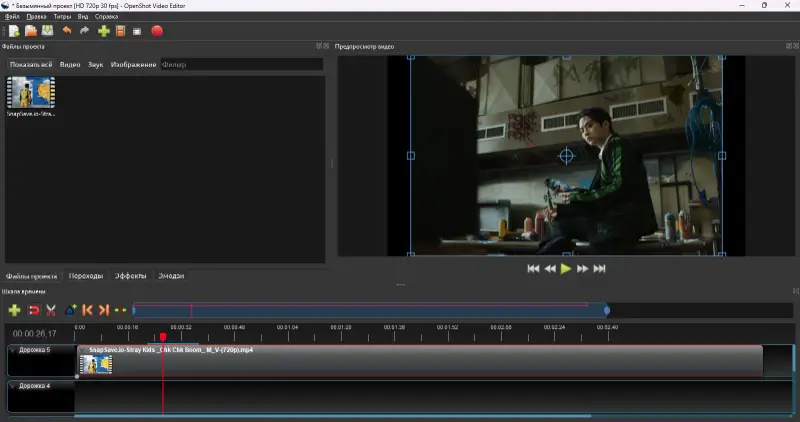800x422 pixels.
Task: Click the clip thumbnail on Дорожка 5
Action: [96, 364]
